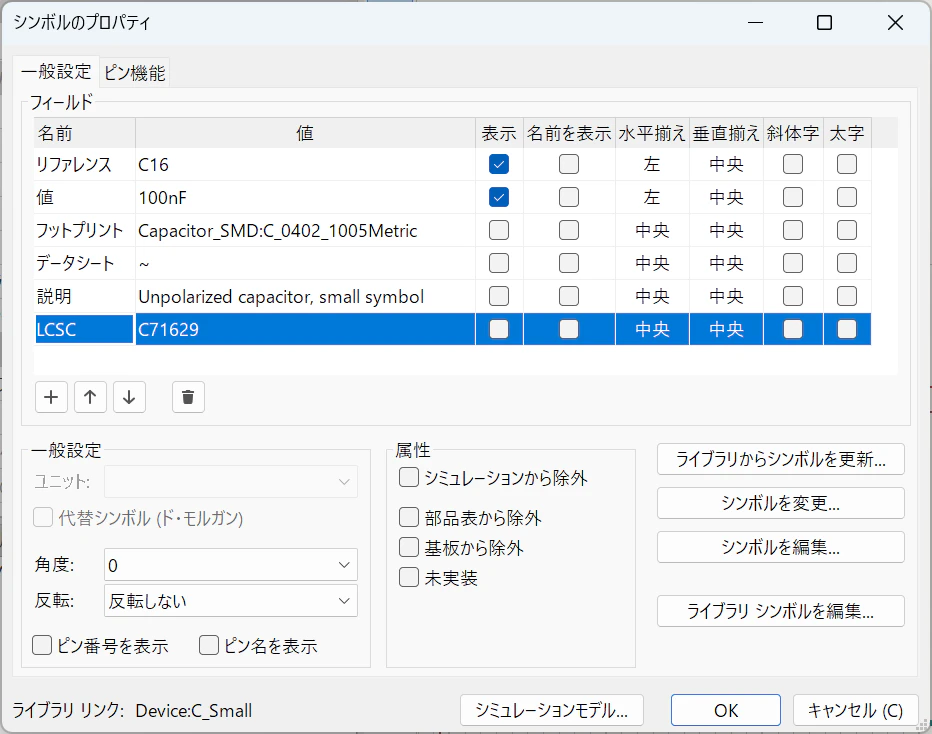Confirm with the OK button
The width and height of the screenshot is (932, 734).
726,710
